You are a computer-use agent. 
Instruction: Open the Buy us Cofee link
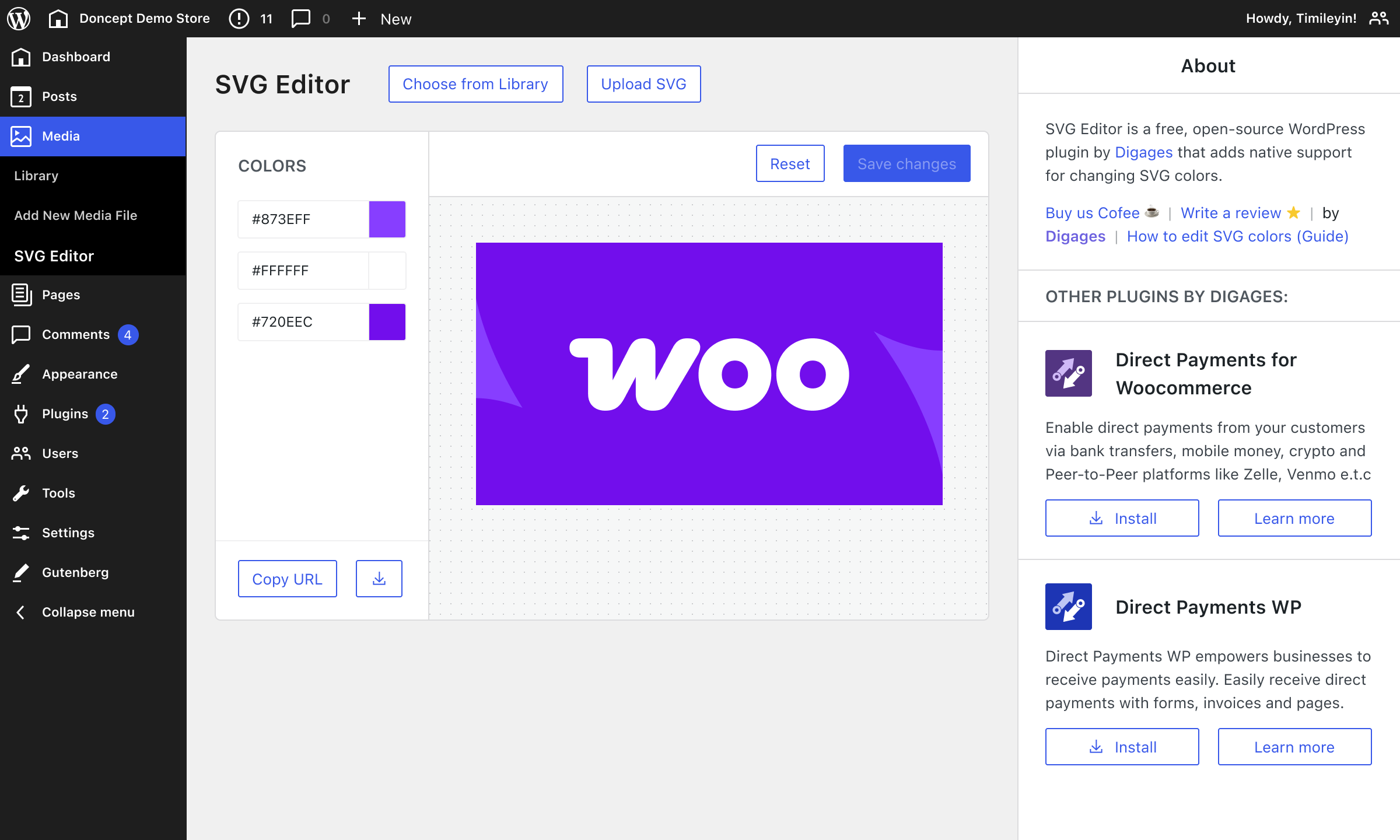point(1092,213)
